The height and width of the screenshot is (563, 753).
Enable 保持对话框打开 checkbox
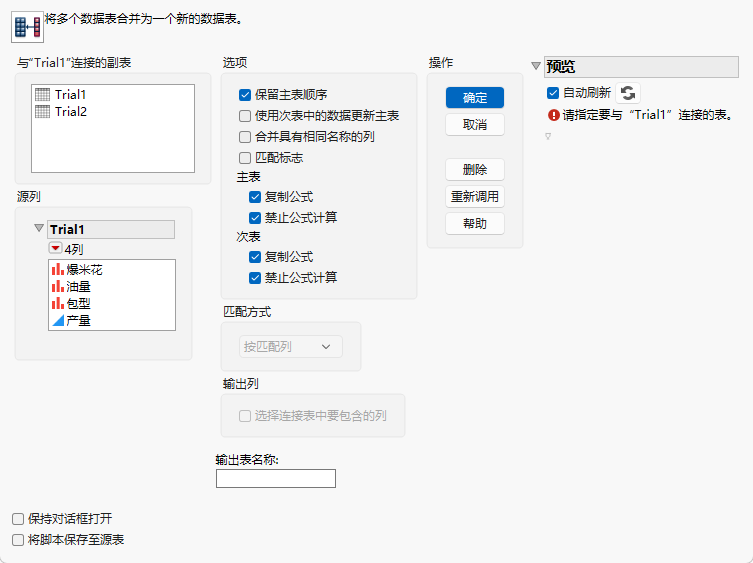pos(18,519)
